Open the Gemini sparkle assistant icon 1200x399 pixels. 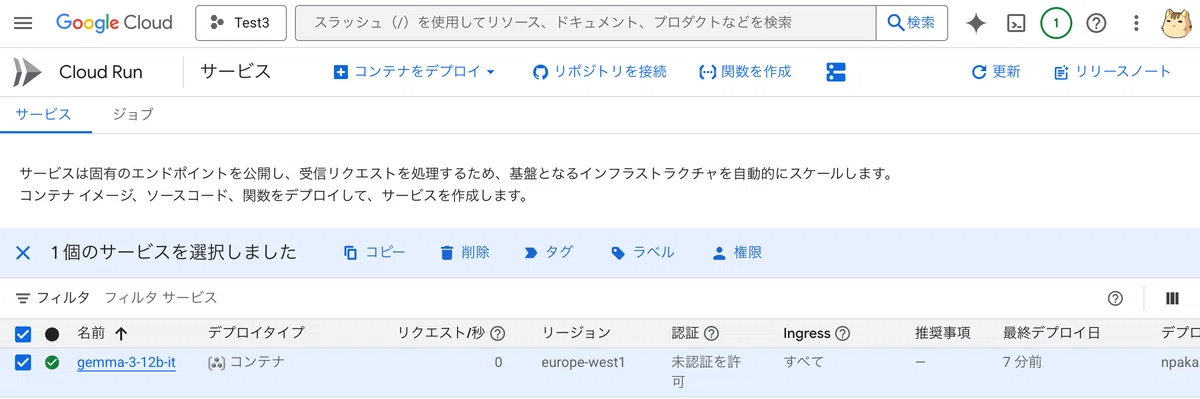coord(976,23)
